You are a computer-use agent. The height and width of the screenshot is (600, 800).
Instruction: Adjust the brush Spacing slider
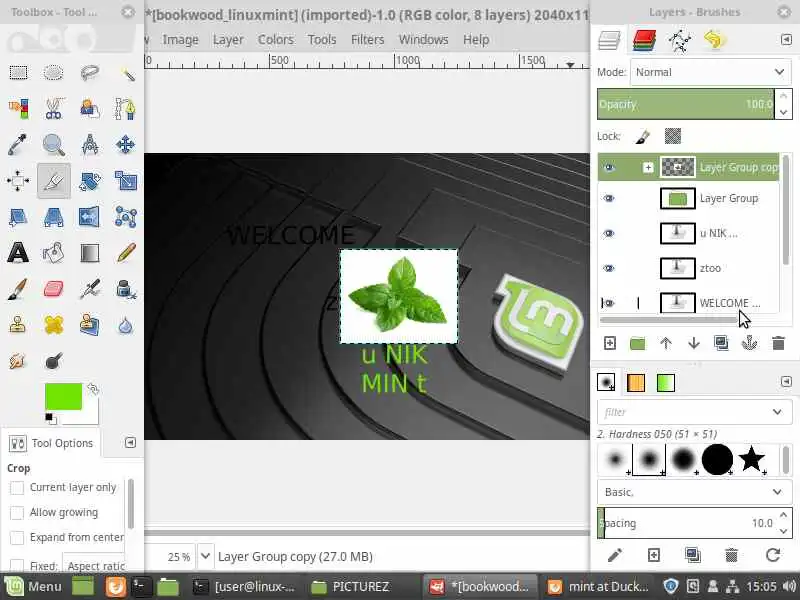pos(686,523)
